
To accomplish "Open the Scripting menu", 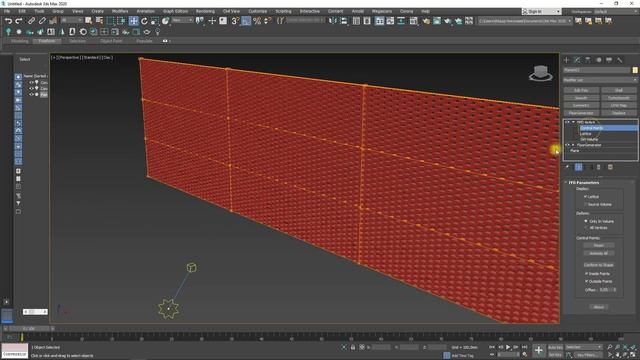I will [283, 11].
